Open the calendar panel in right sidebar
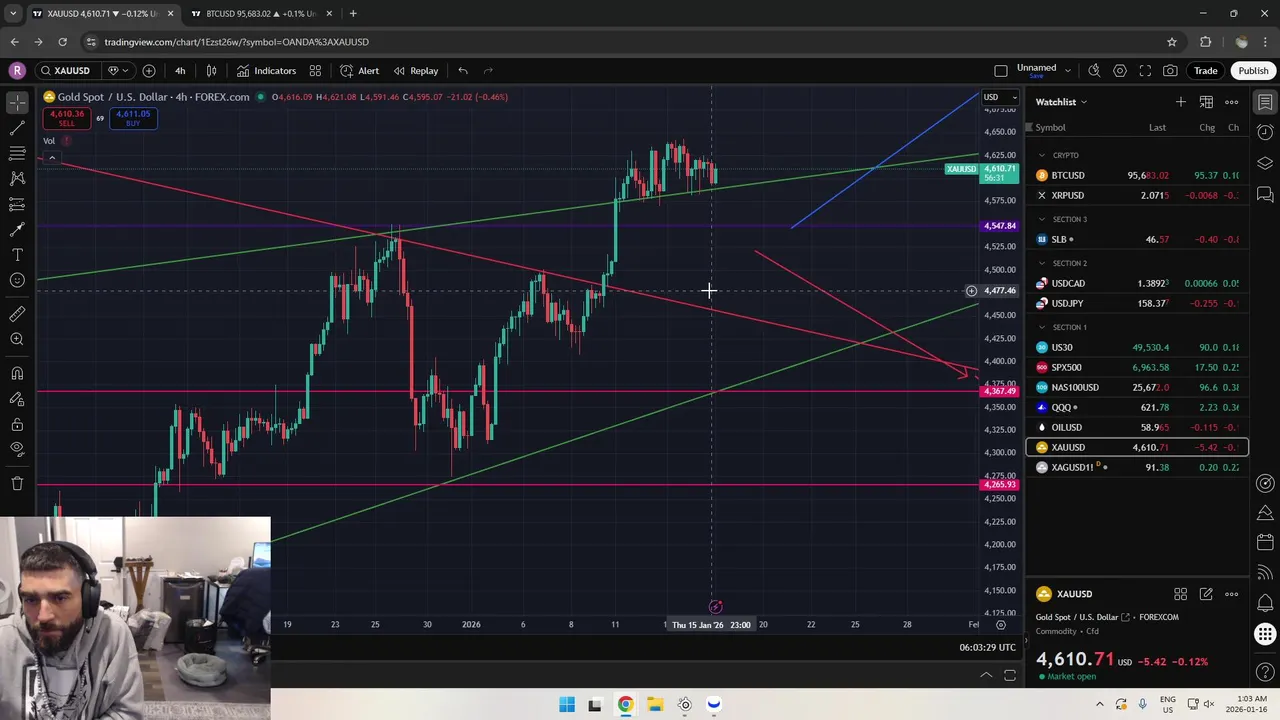 tap(1265, 543)
